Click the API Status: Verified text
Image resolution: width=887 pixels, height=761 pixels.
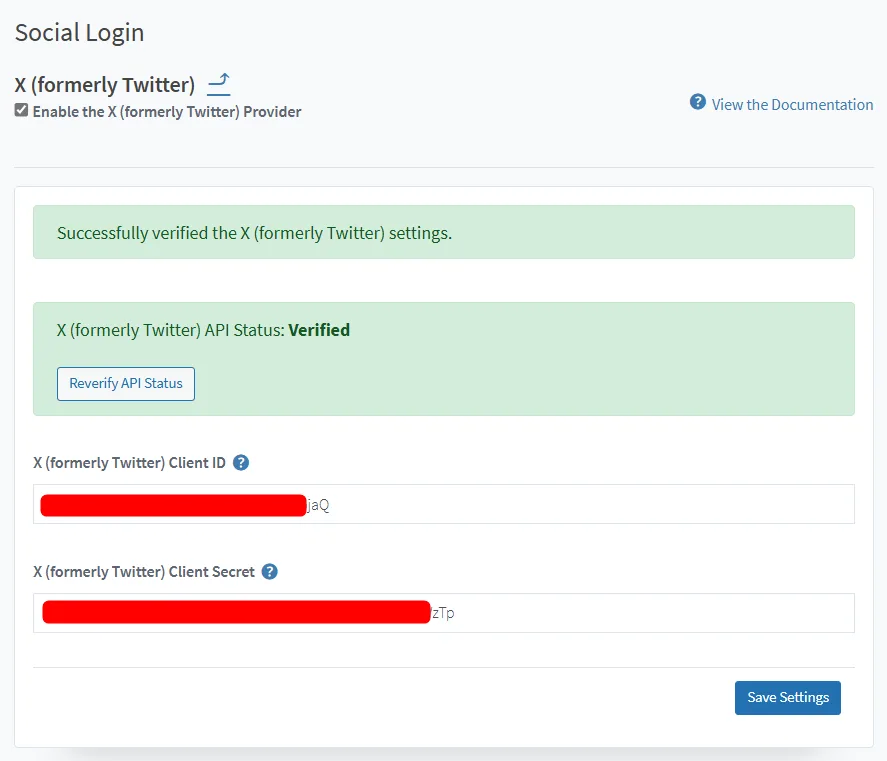203,330
